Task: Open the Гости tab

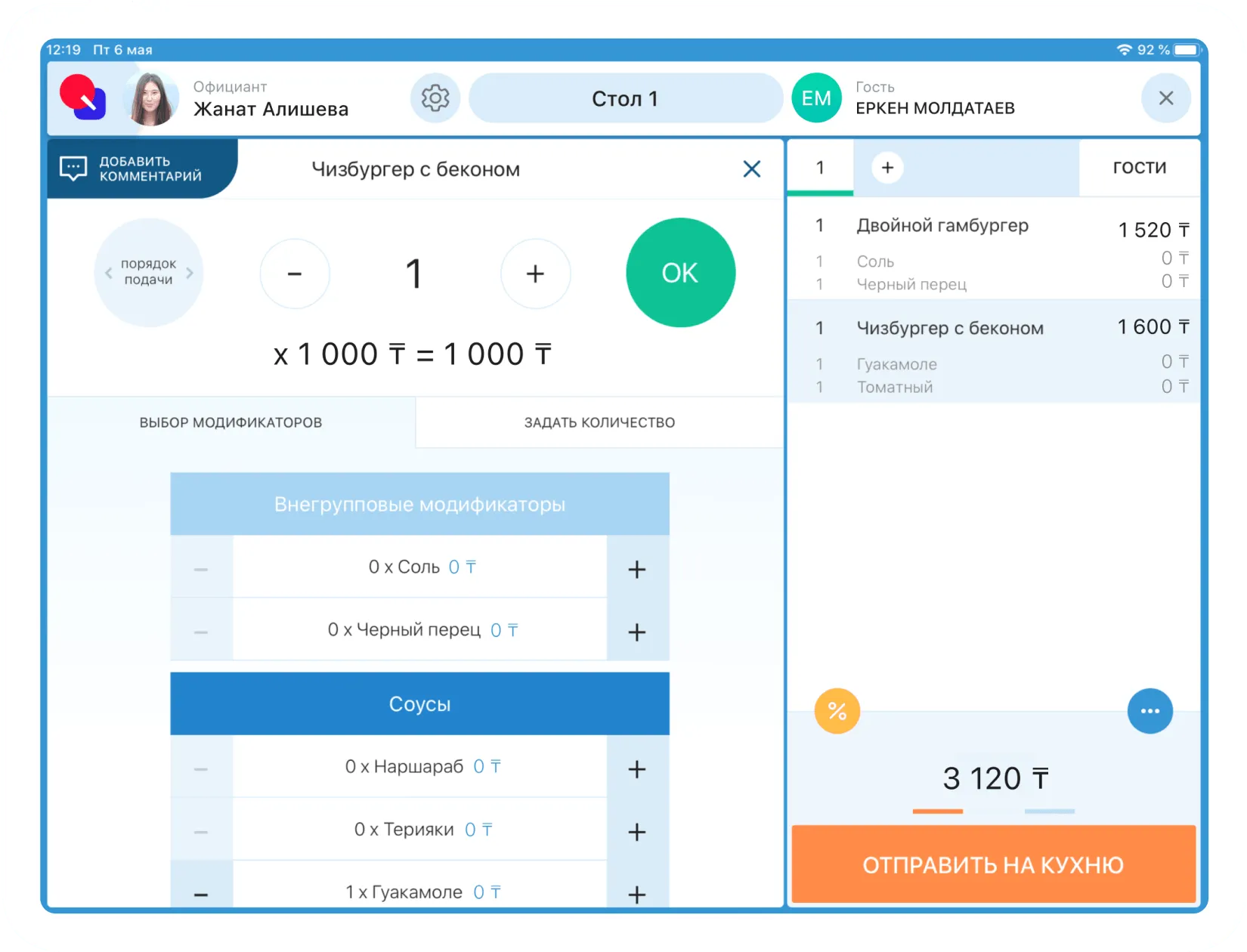Action: (x=1139, y=168)
